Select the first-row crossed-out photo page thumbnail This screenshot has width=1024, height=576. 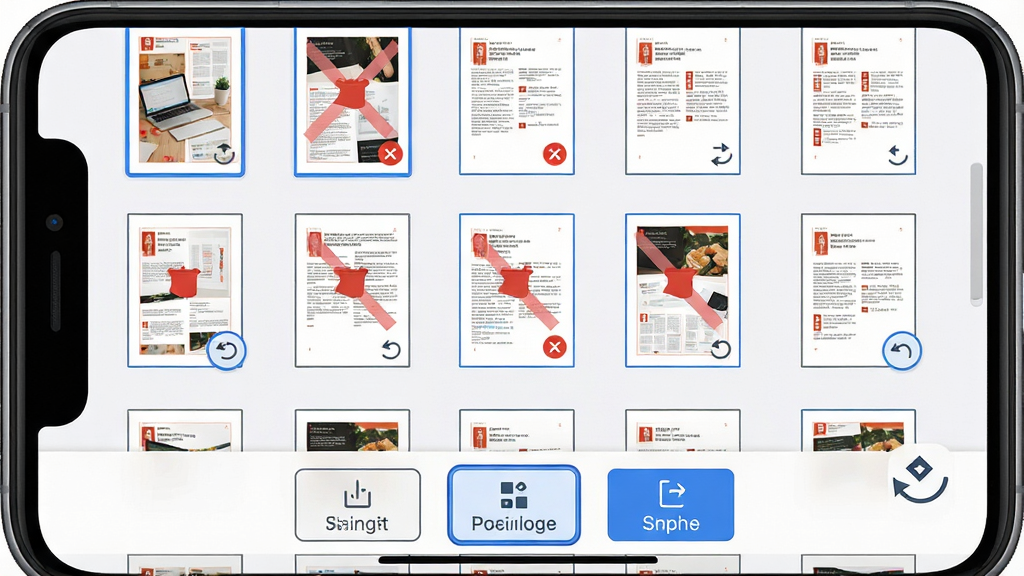pyautogui.click(x=353, y=102)
